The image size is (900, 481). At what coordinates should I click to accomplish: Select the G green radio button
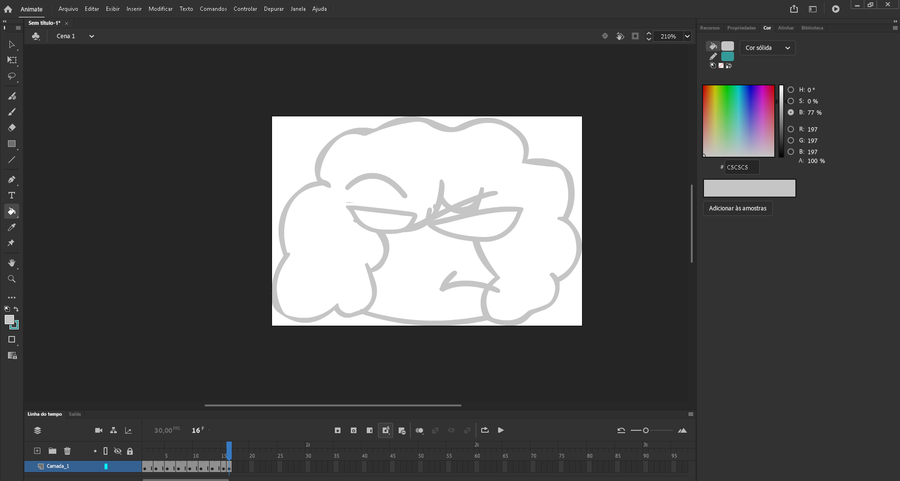pos(790,141)
